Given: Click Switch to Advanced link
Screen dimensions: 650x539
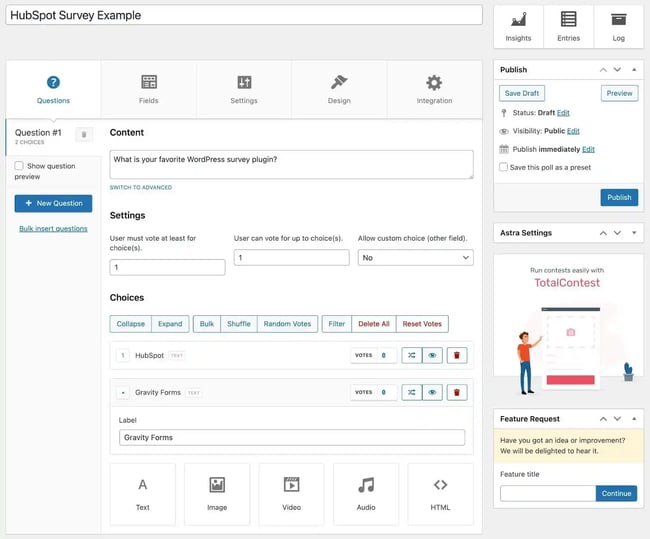Looking at the screenshot, I should 141,187.
